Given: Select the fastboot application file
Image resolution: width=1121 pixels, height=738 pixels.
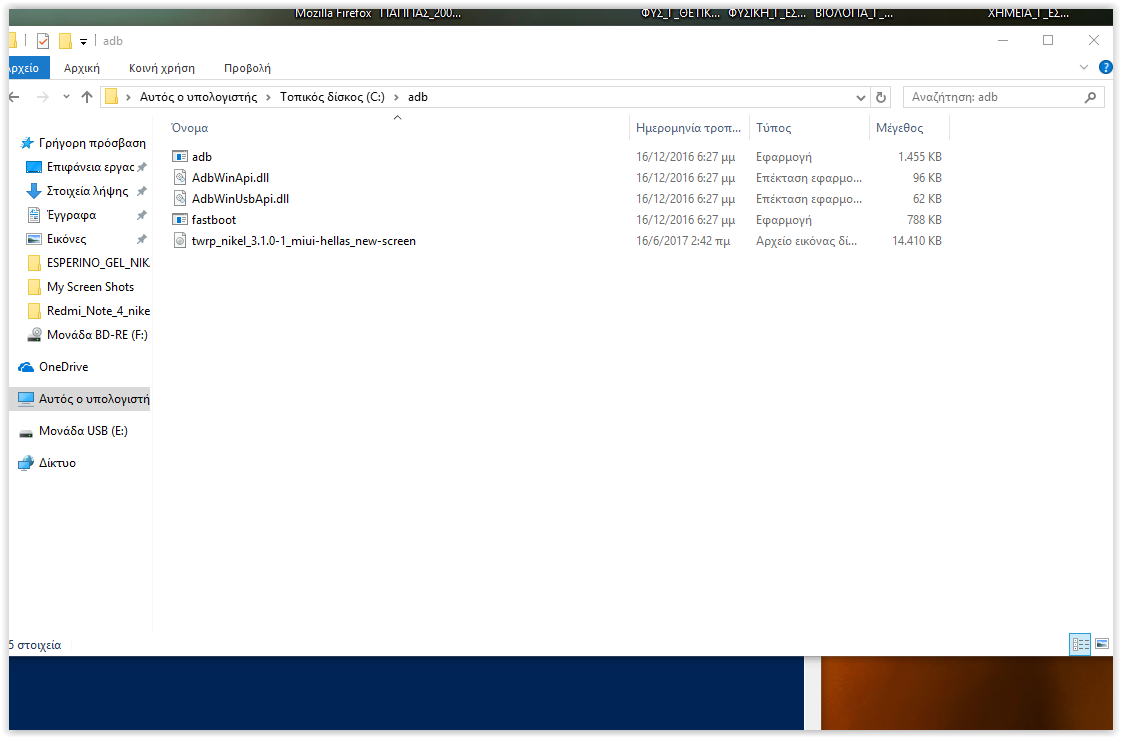Looking at the screenshot, I should pos(213,220).
